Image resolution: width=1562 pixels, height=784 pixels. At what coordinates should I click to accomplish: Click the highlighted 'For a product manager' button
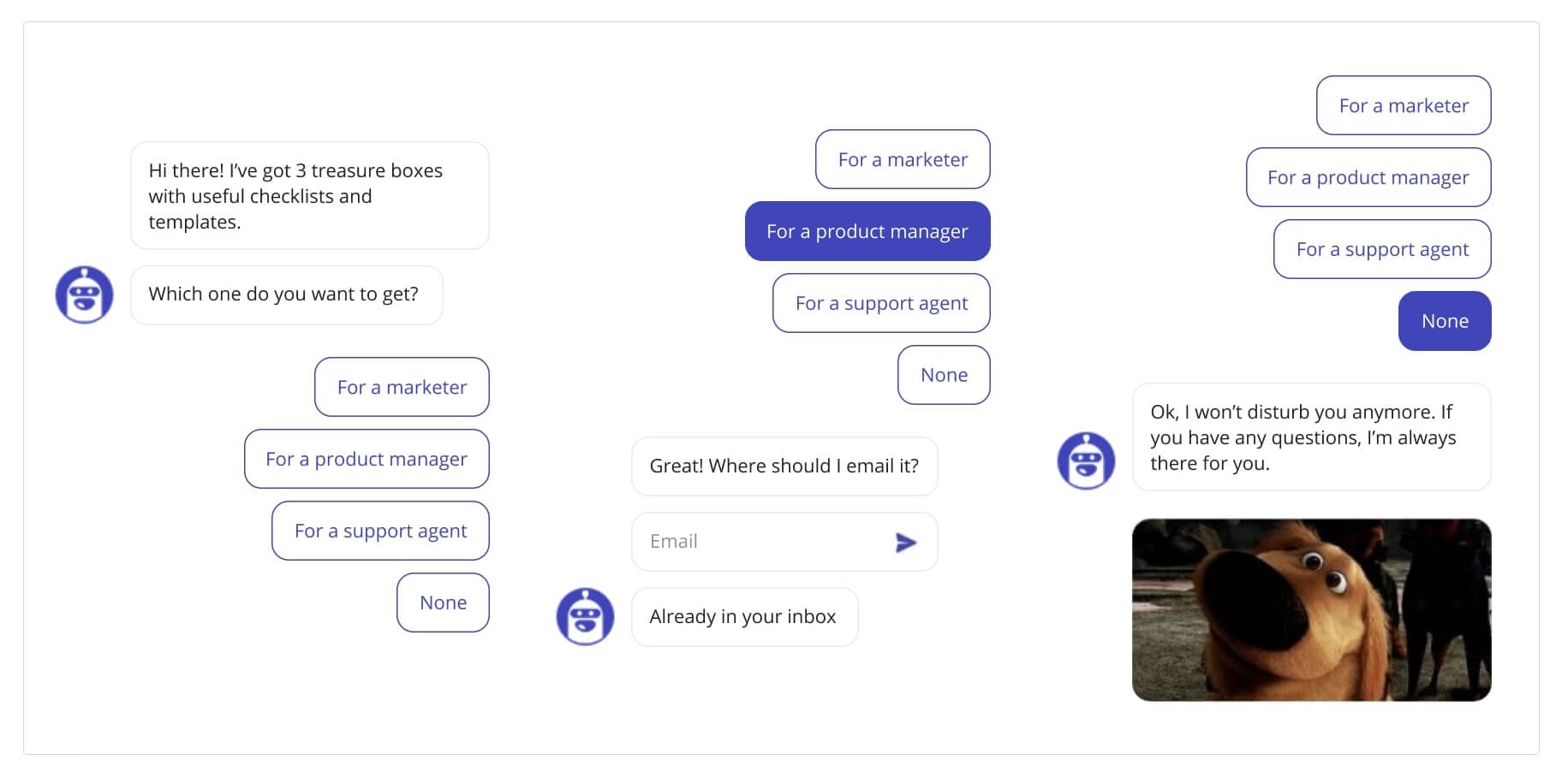[x=867, y=231]
